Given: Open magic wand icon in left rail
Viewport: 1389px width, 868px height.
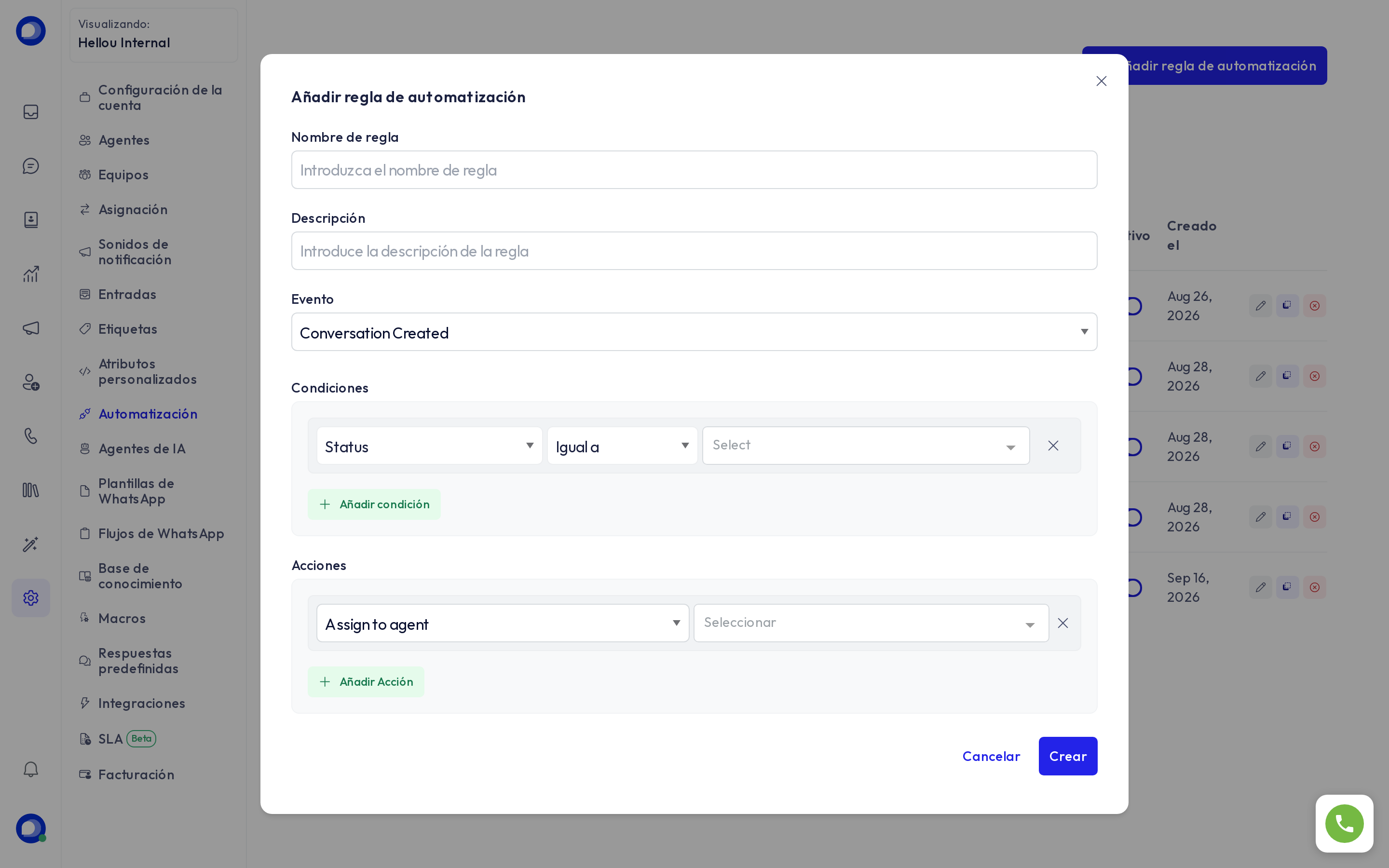Looking at the screenshot, I should pos(31,543).
